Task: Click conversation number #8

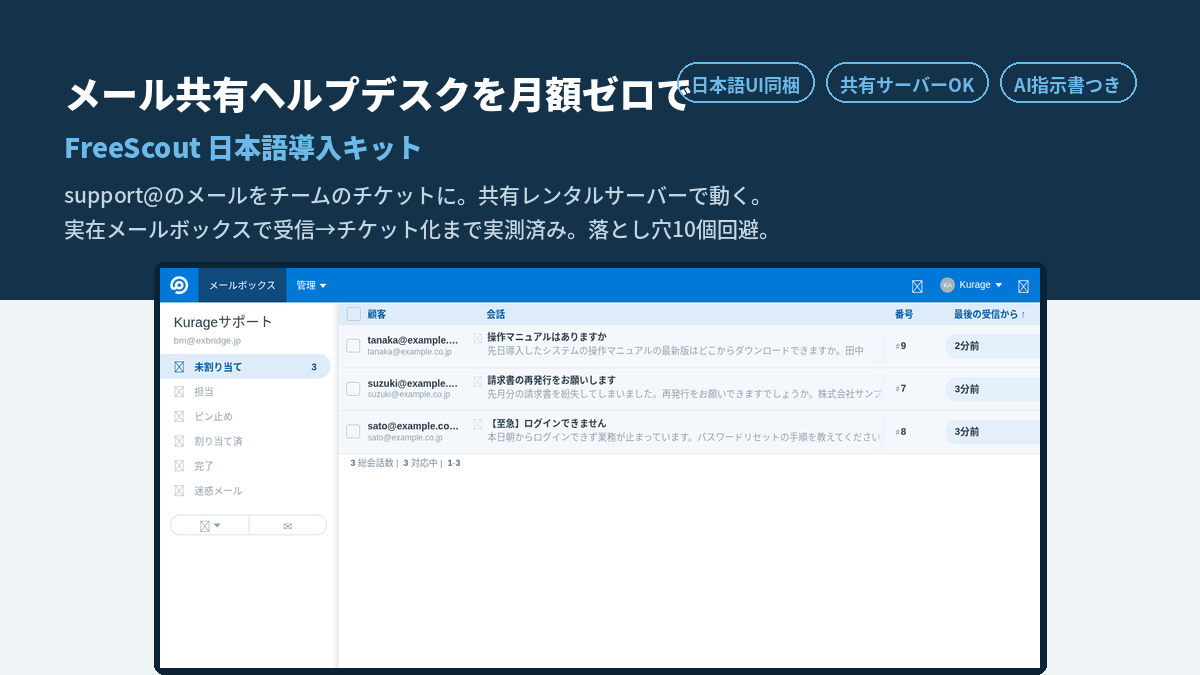Action: point(901,432)
